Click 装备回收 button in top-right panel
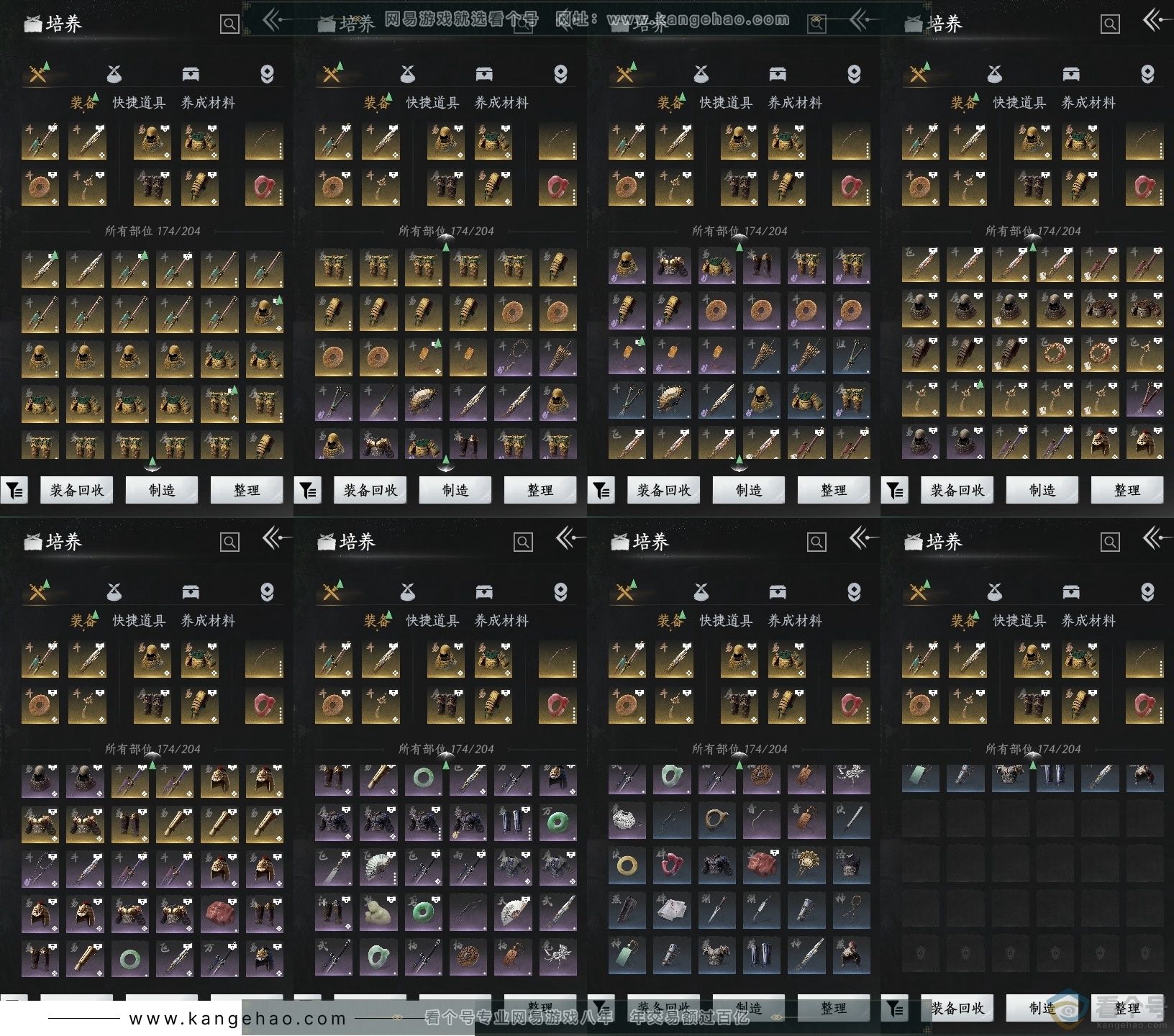1174x1036 pixels. (x=957, y=490)
